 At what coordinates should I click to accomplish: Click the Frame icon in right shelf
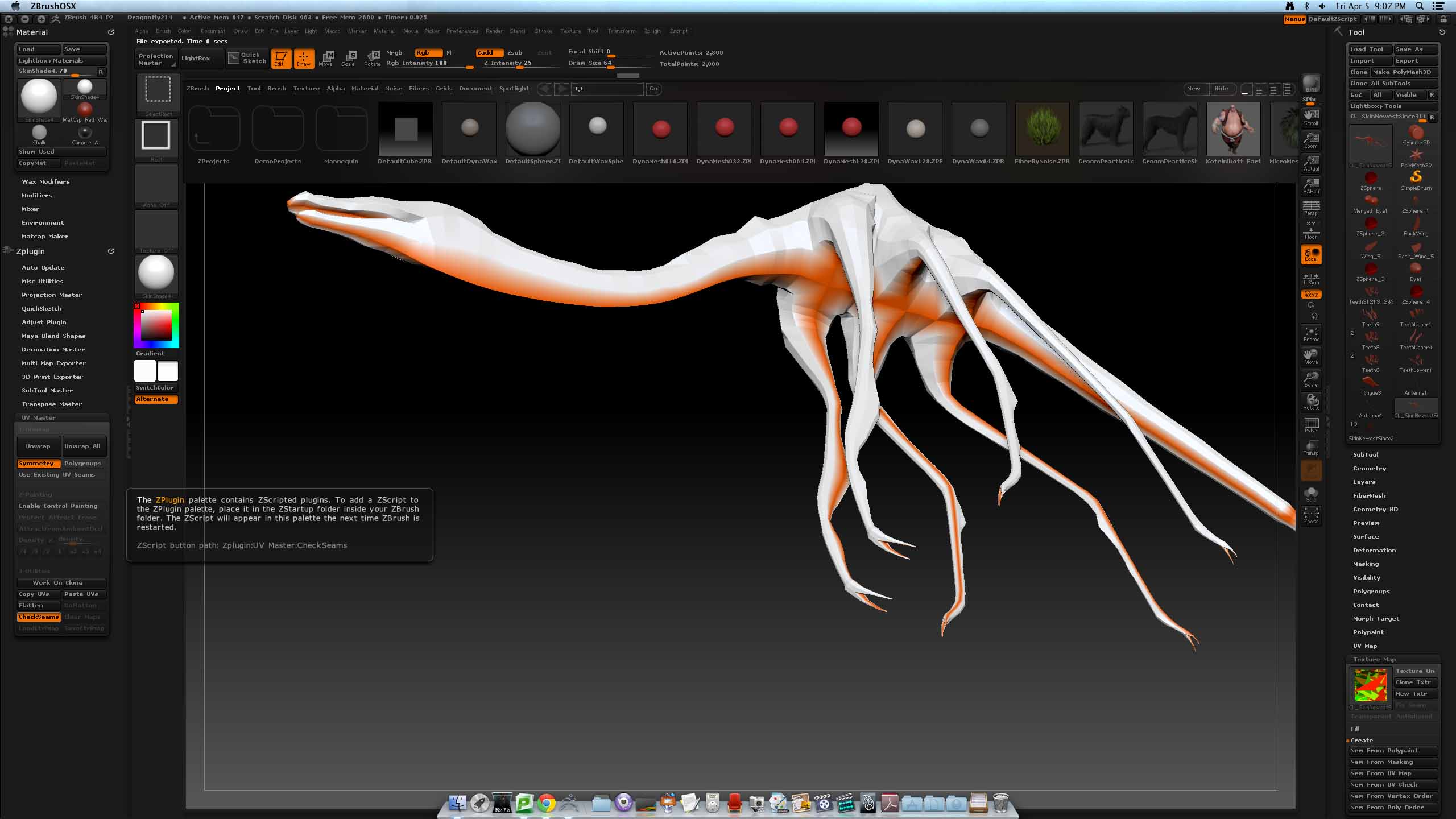1311,333
